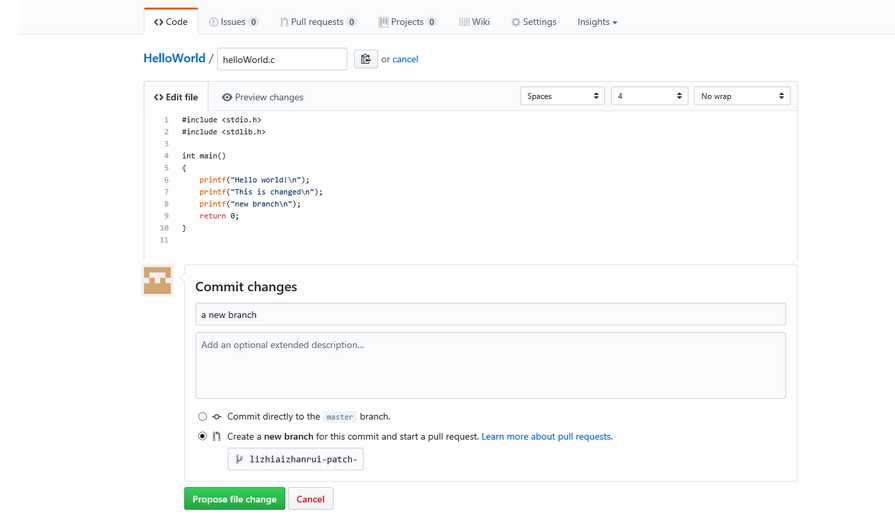Click the user avatar image

coord(158,281)
